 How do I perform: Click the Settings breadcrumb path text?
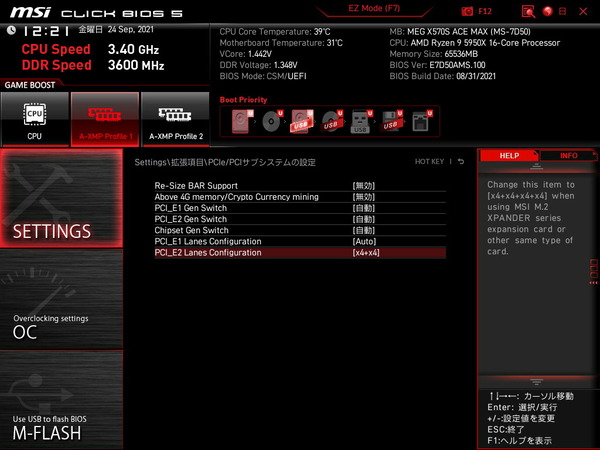[x=225, y=162]
